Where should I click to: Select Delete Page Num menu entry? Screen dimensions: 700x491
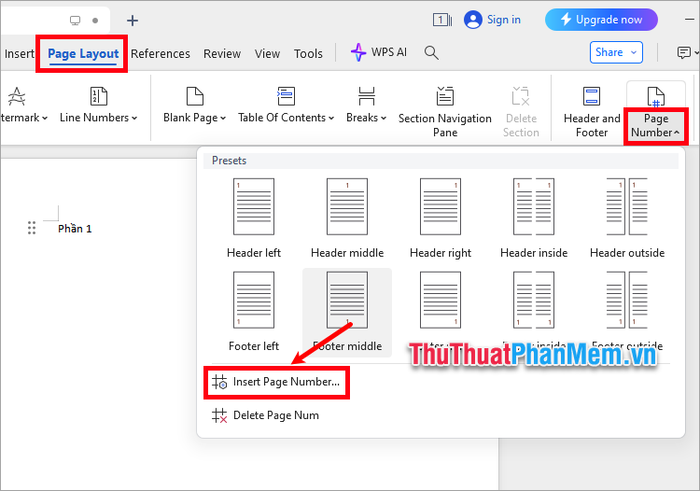click(x=266, y=416)
